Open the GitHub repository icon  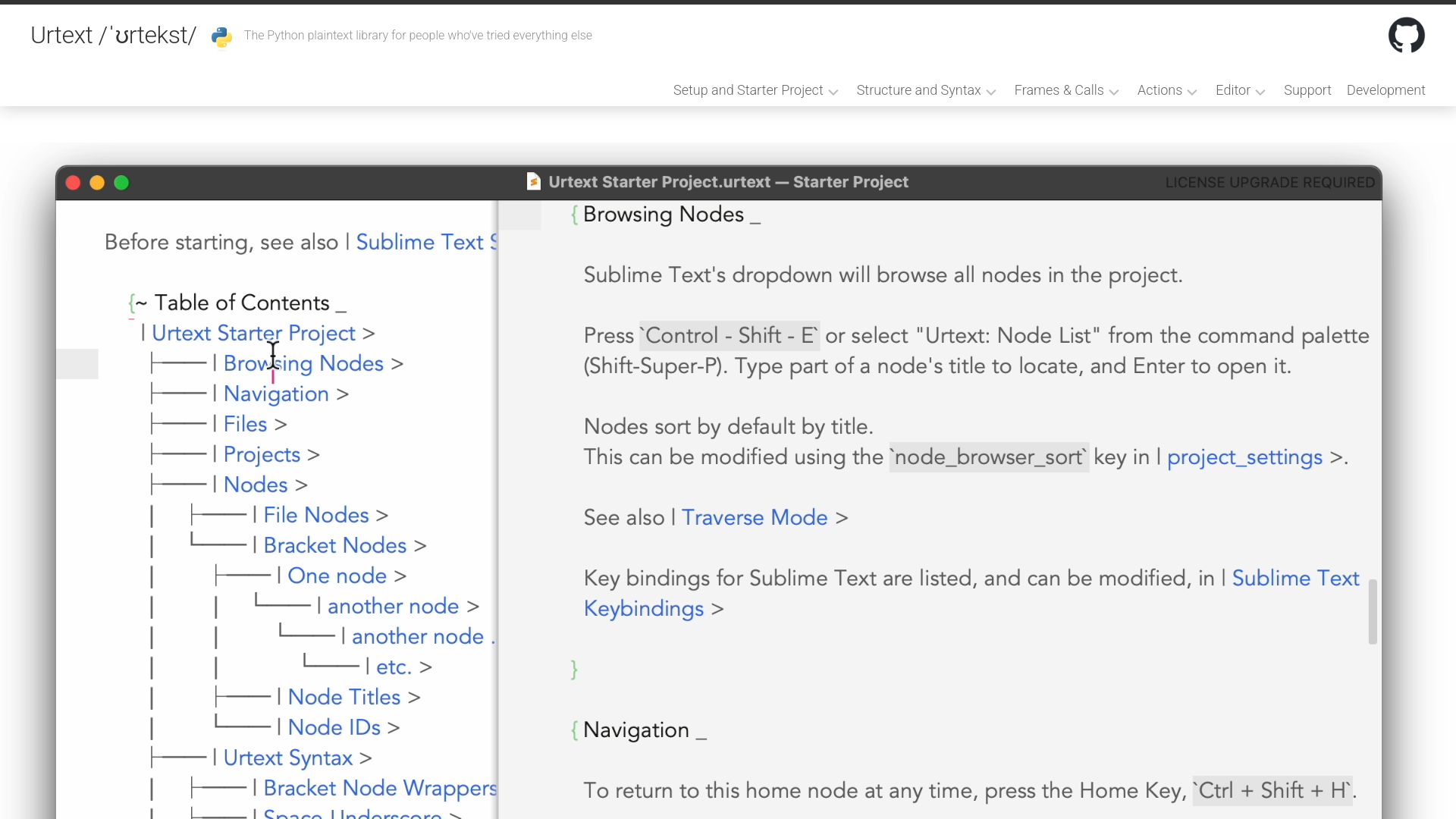click(x=1406, y=35)
